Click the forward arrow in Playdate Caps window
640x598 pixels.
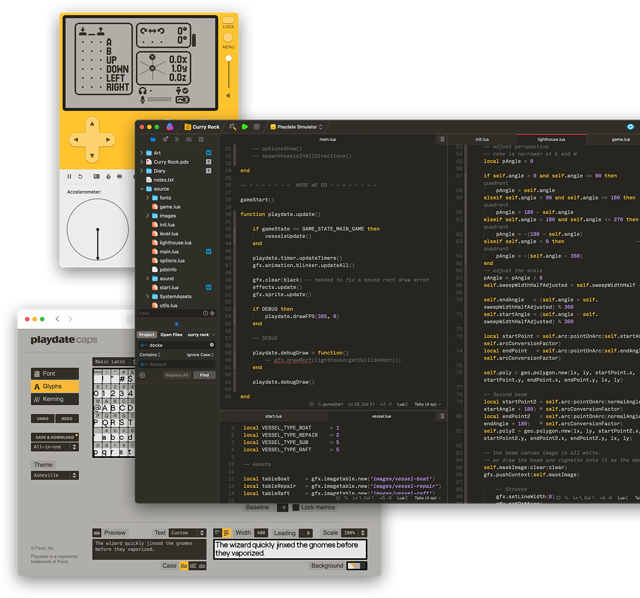tap(70, 319)
